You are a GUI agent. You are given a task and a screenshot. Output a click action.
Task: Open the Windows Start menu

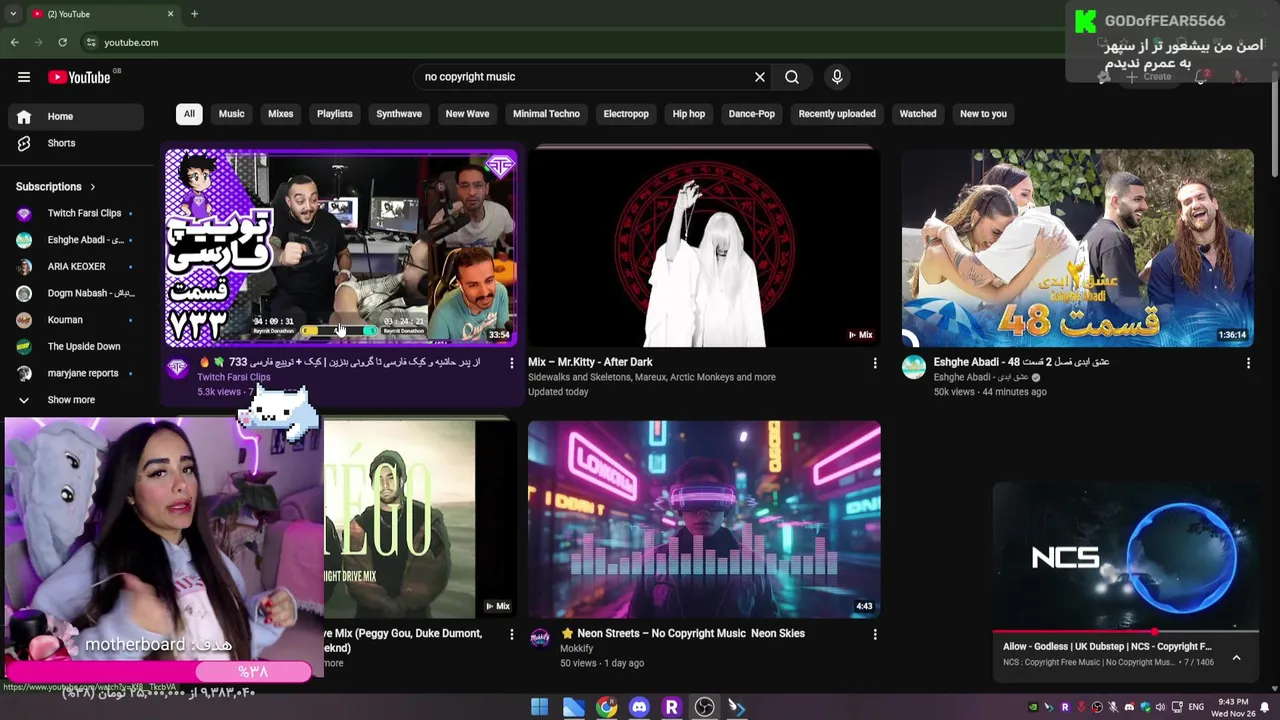[539, 707]
